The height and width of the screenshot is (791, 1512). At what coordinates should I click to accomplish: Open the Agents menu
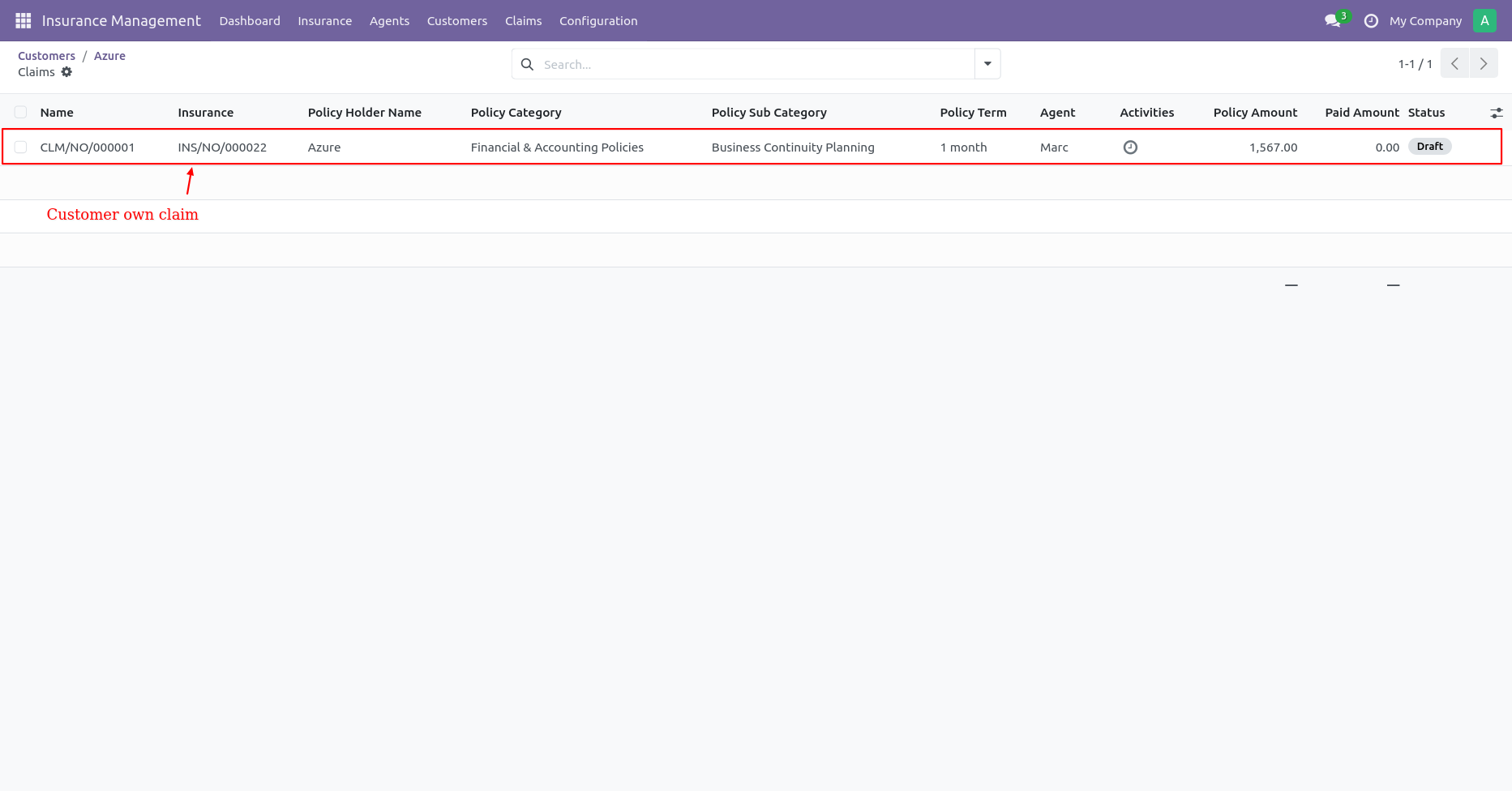point(389,21)
